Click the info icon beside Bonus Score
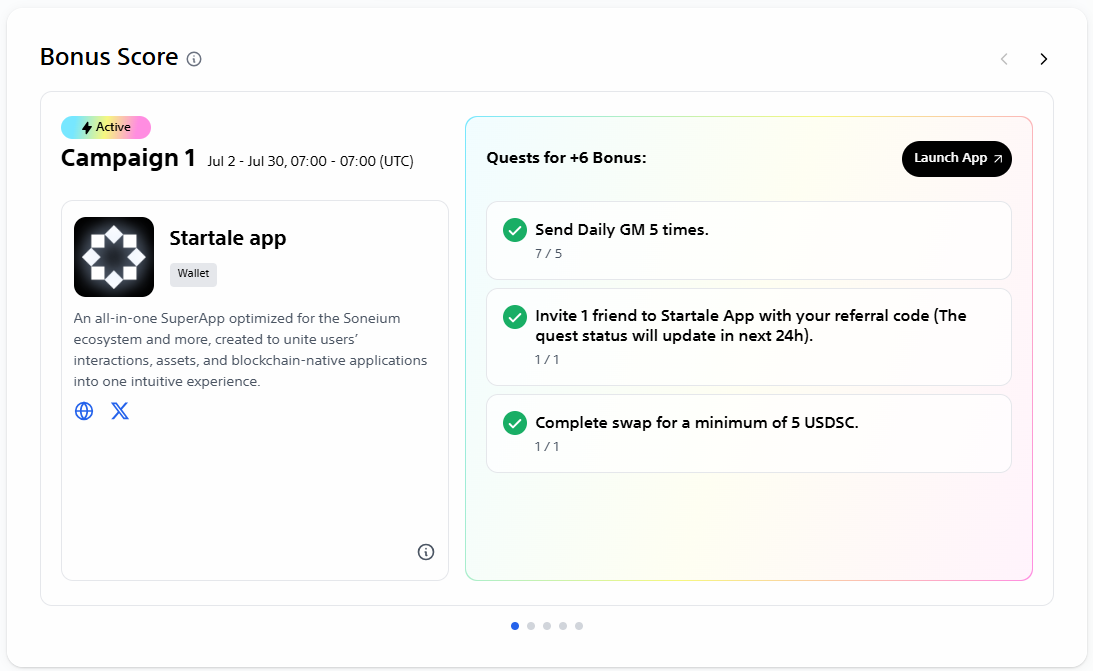Image resolution: width=1093 pixels, height=671 pixels. pyautogui.click(x=194, y=59)
